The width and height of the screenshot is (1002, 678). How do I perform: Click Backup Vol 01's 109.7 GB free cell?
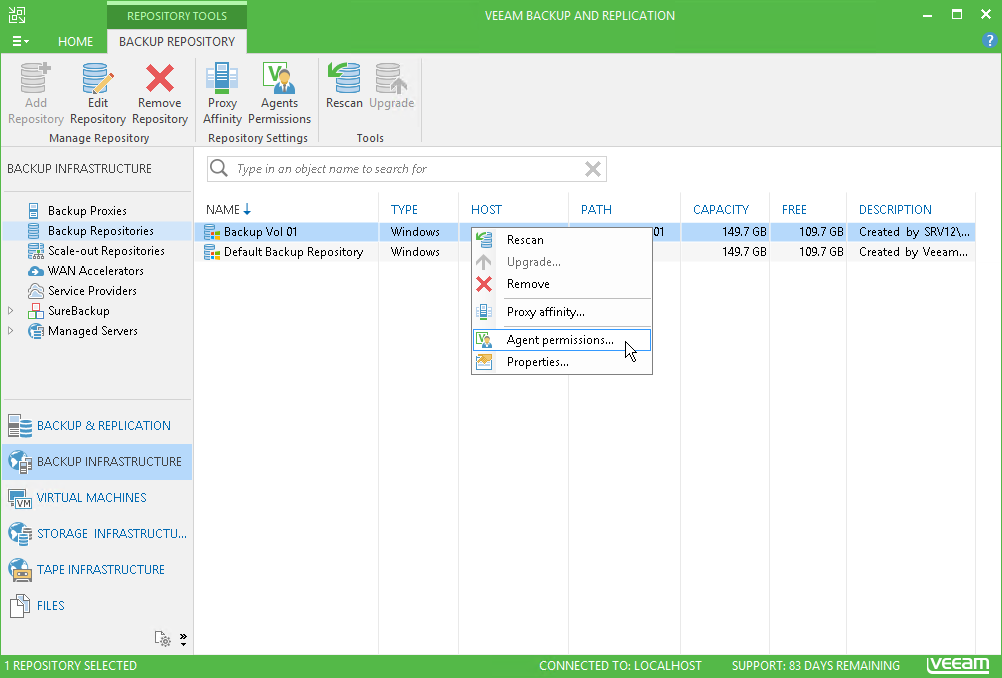click(821, 232)
